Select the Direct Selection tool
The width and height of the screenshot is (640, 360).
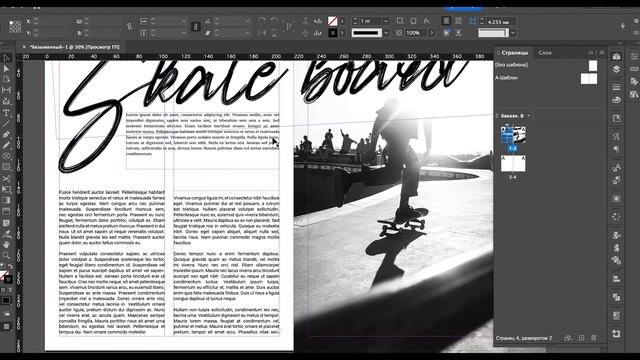(6, 69)
